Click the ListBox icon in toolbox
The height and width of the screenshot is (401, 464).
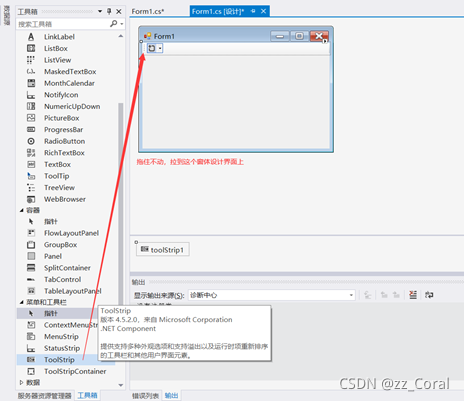(x=31, y=48)
